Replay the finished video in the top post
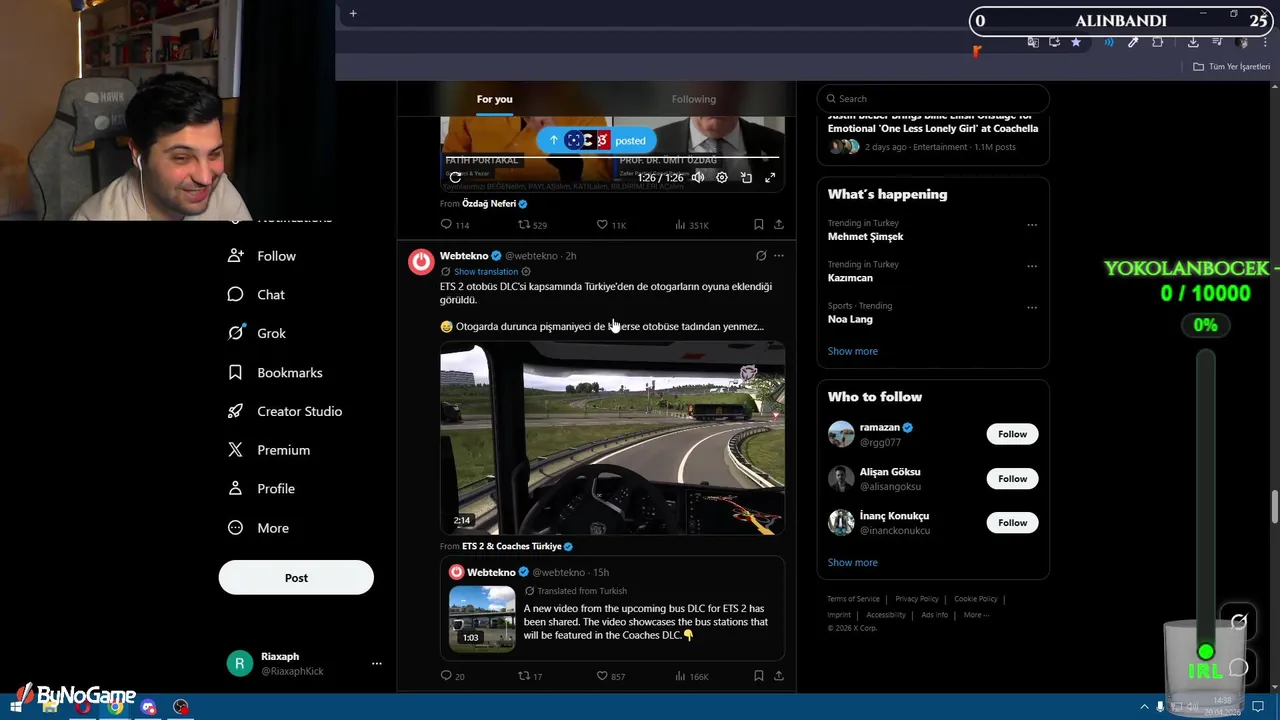The height and width of the screenshot is (720, 1280). click(455, 177)
